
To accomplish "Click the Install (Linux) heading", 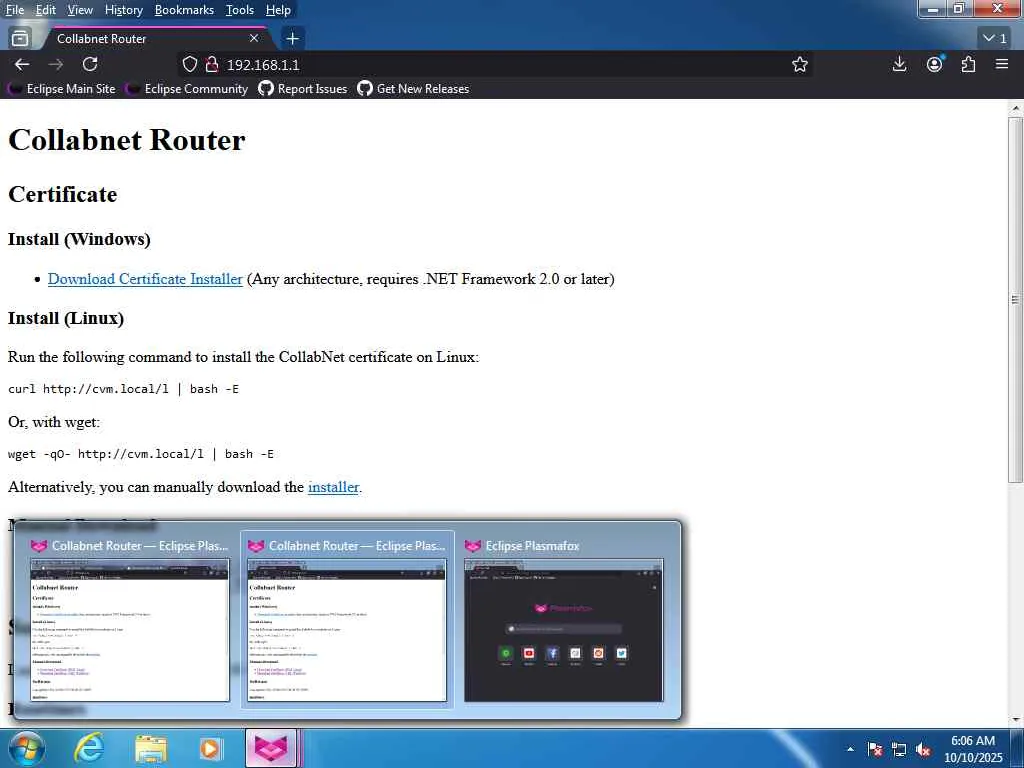I will tap(66, 318).
